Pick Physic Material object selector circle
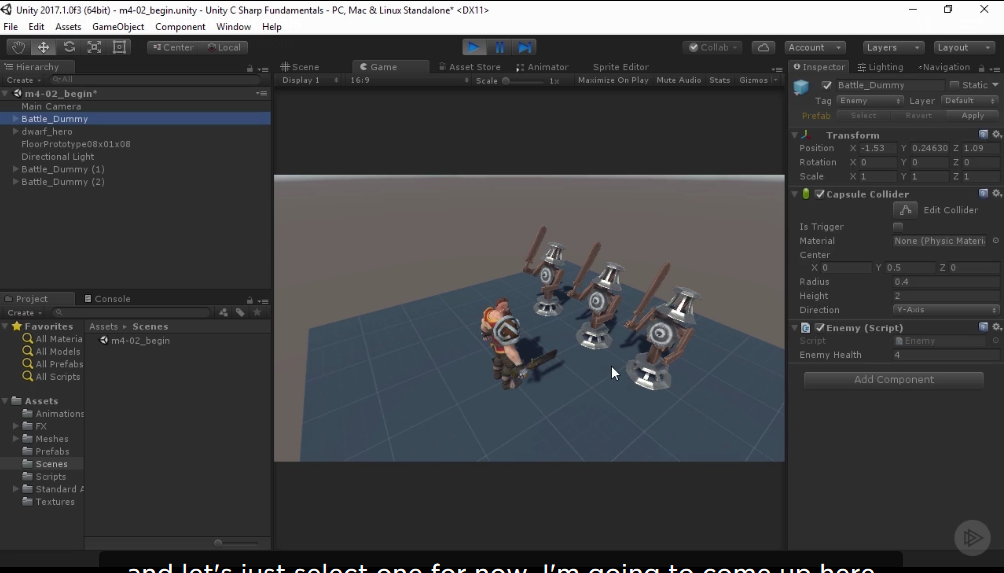1004x573 pixels. coord(996,241)
